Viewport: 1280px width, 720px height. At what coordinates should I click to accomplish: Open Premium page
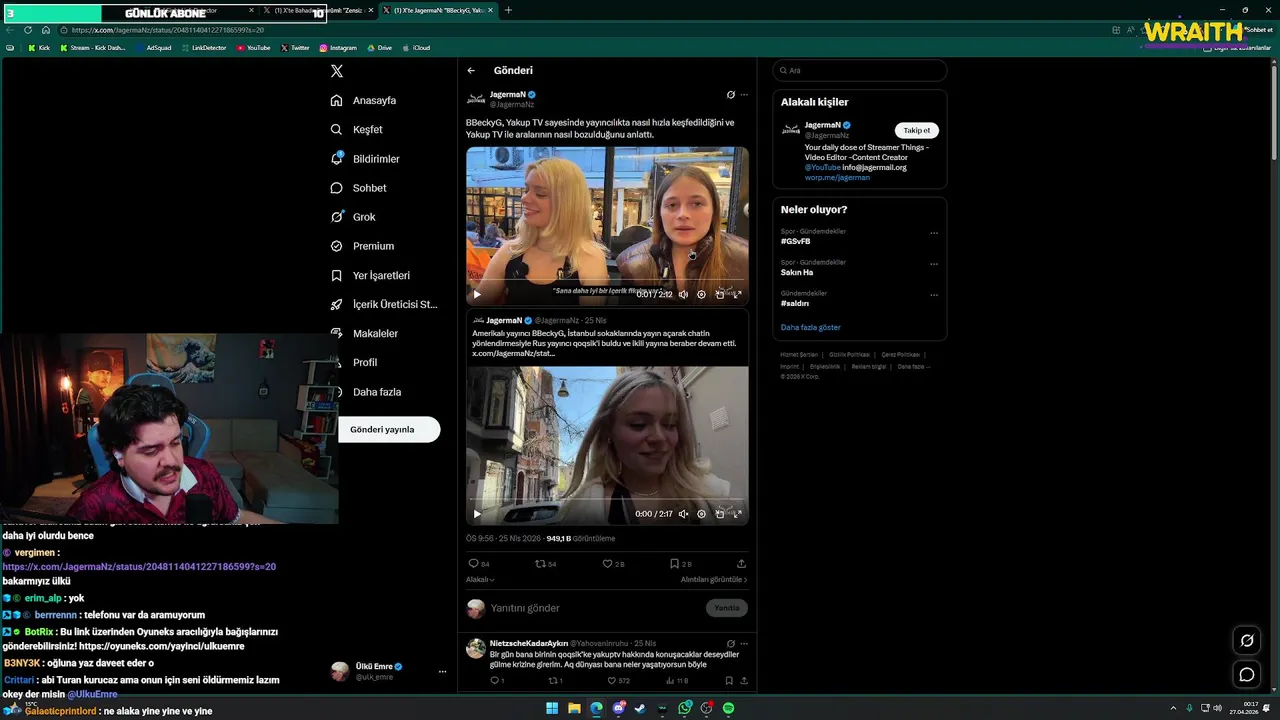(362, 246)
